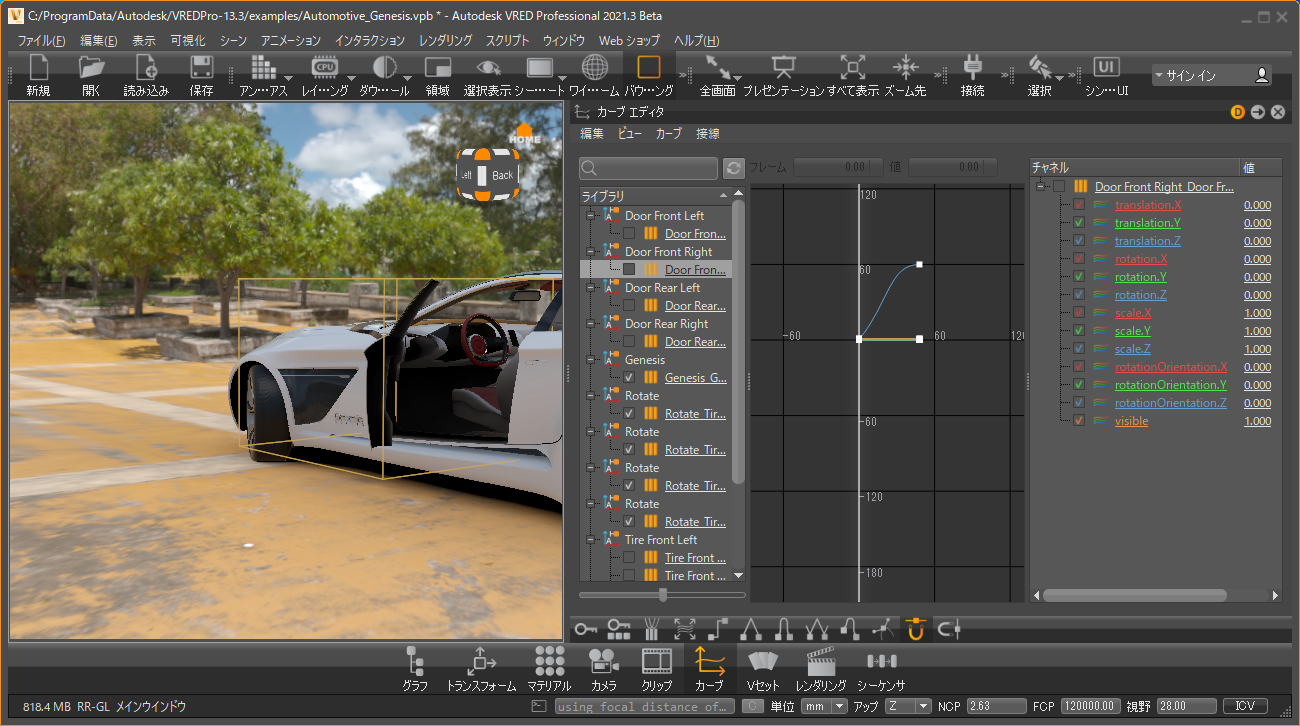1300x726 pixels.
Task: Click the library search input field
Action: 649,168
